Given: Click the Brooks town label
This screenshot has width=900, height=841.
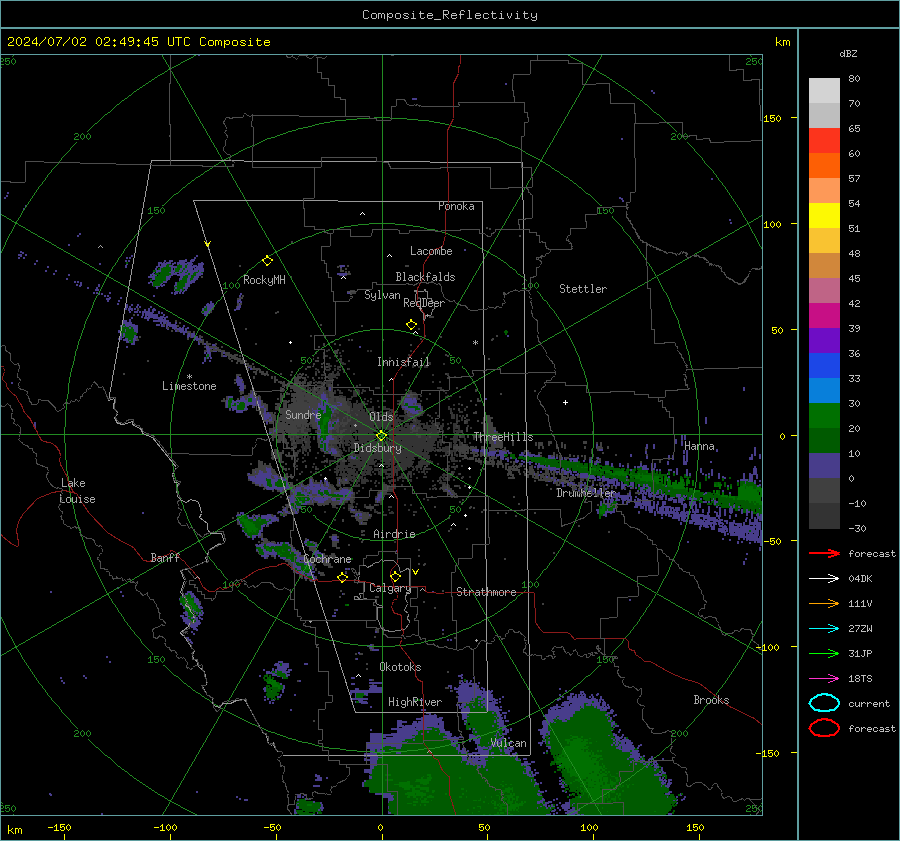Looking at the screenshot, I should coord(711,700).
